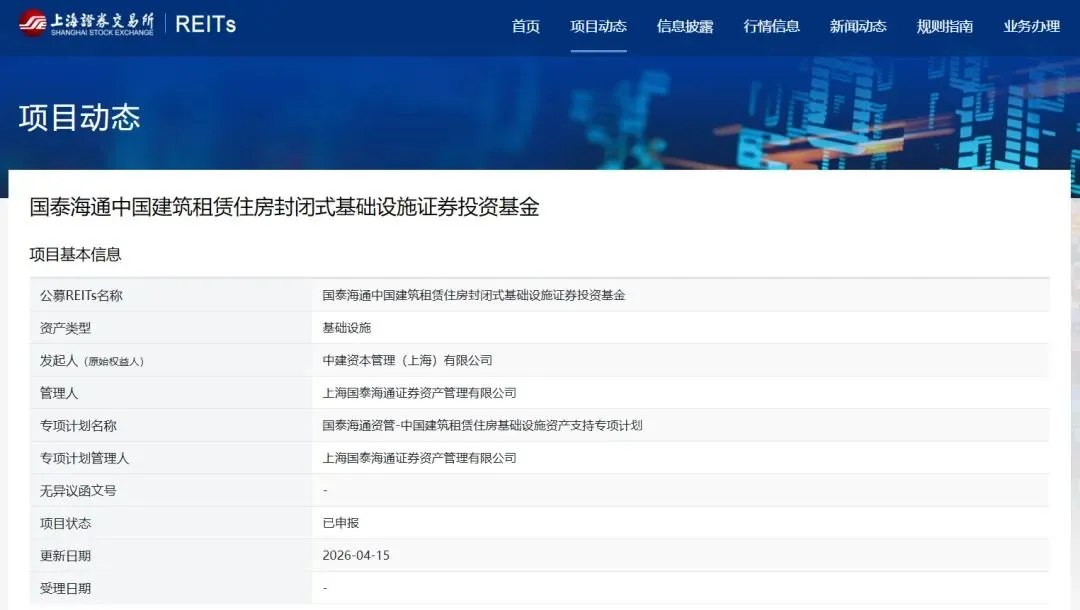Click the 公募REITs名称 row label
1080x610 pixels.
click(81, 295)
